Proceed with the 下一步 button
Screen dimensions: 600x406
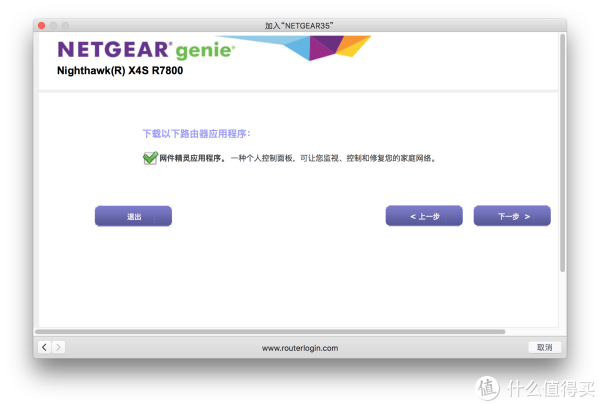point(512,216)
